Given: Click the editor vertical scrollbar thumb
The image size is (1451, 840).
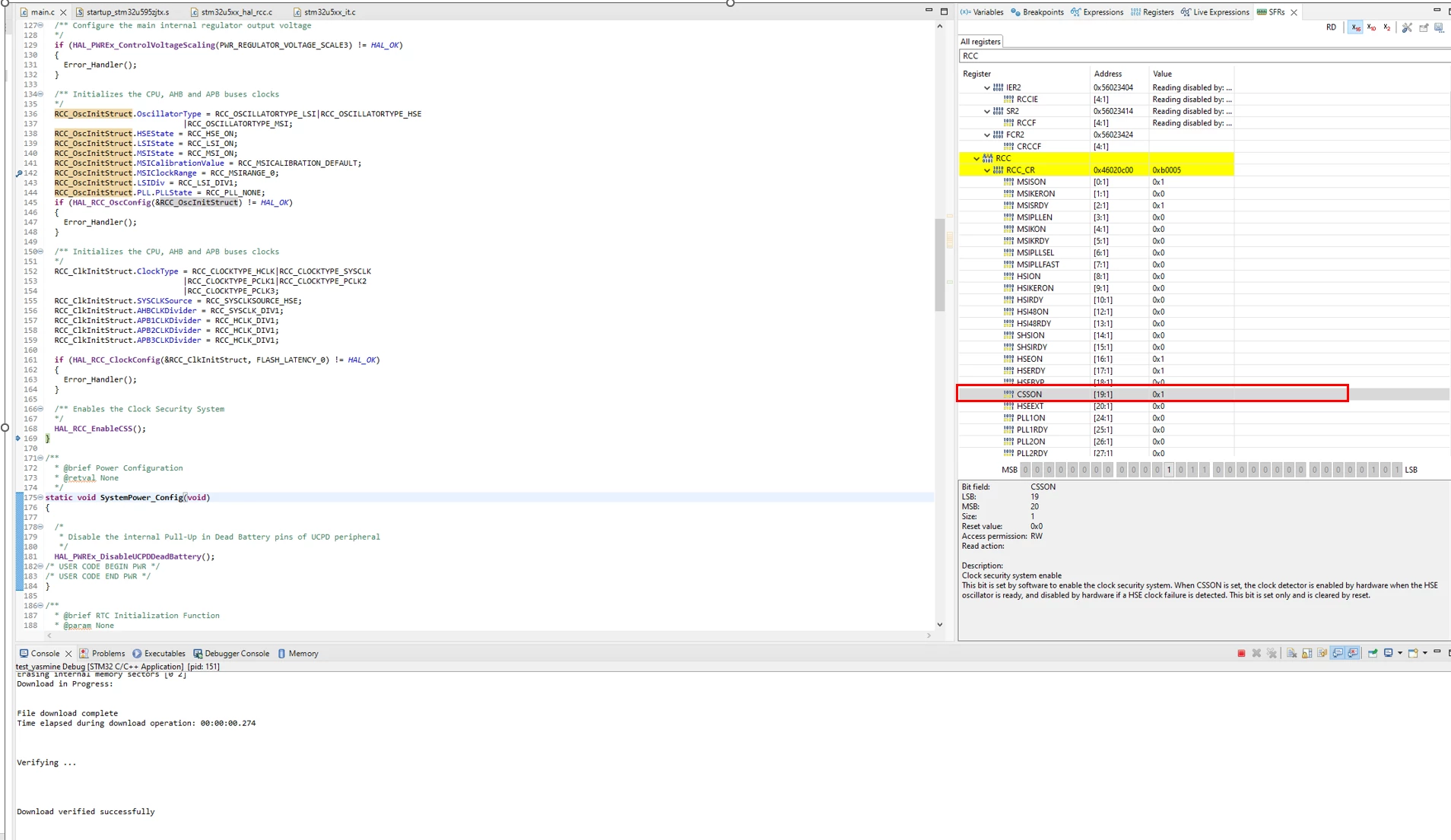Looking at the screenshot, I should pyautogui.click(x=940, y=265).
